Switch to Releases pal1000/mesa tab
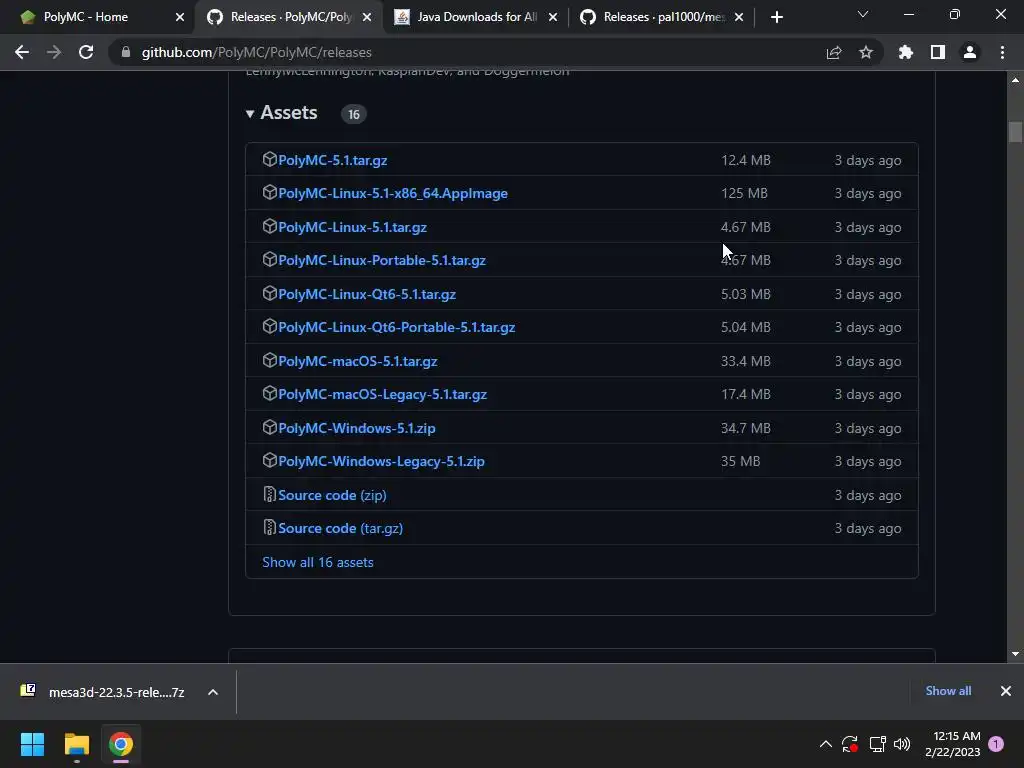Image resolution: width=1024 pixels, height=768 pixels. coord(664,17)
